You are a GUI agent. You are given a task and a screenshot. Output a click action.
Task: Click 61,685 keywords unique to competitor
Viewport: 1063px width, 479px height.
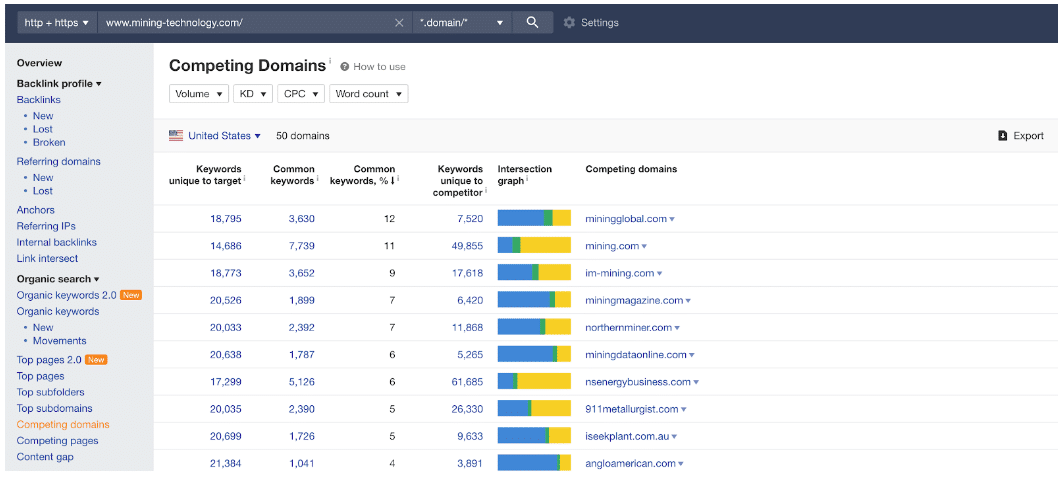click(467, 381)
